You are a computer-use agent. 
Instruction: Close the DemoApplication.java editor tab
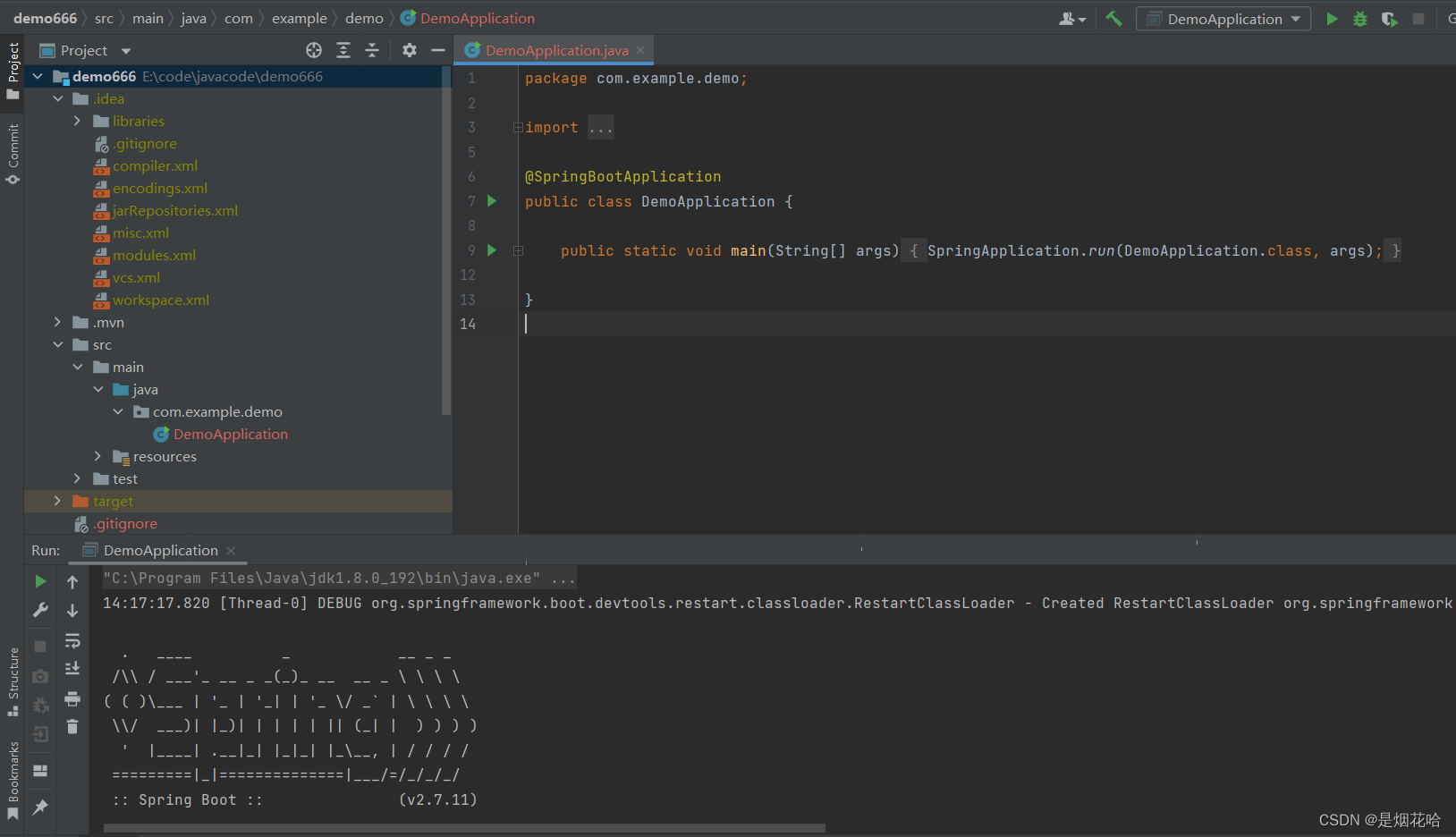[640, 51]
